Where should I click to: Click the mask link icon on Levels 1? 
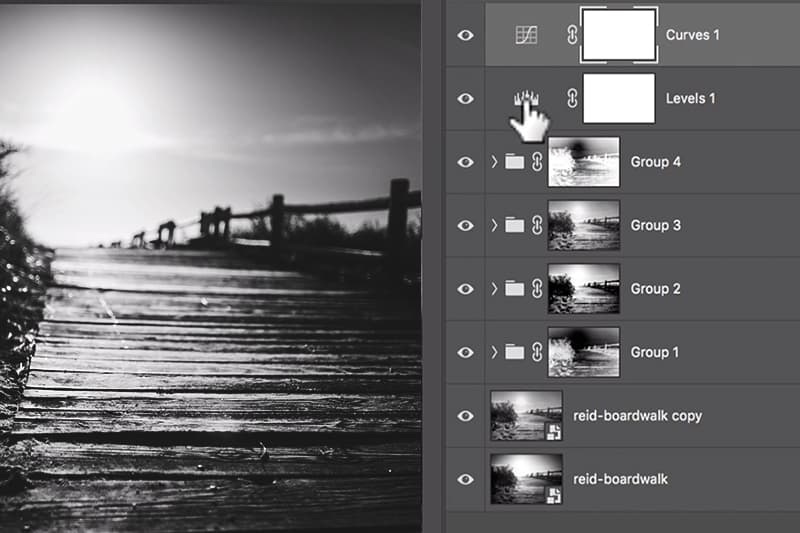(x=572, y=98)
